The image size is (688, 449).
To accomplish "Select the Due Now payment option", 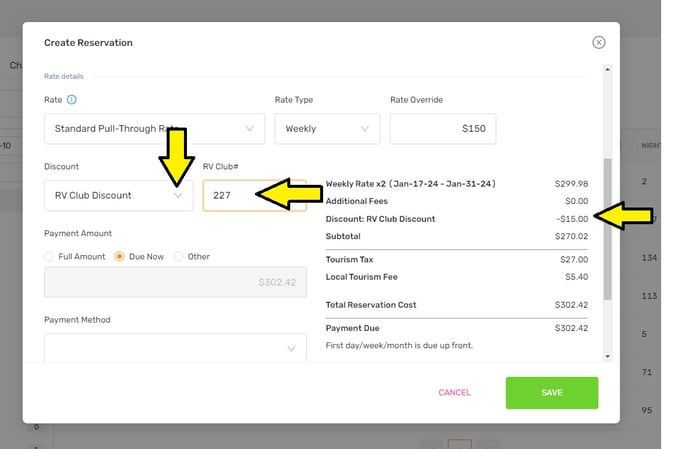I will coord(119,257).
